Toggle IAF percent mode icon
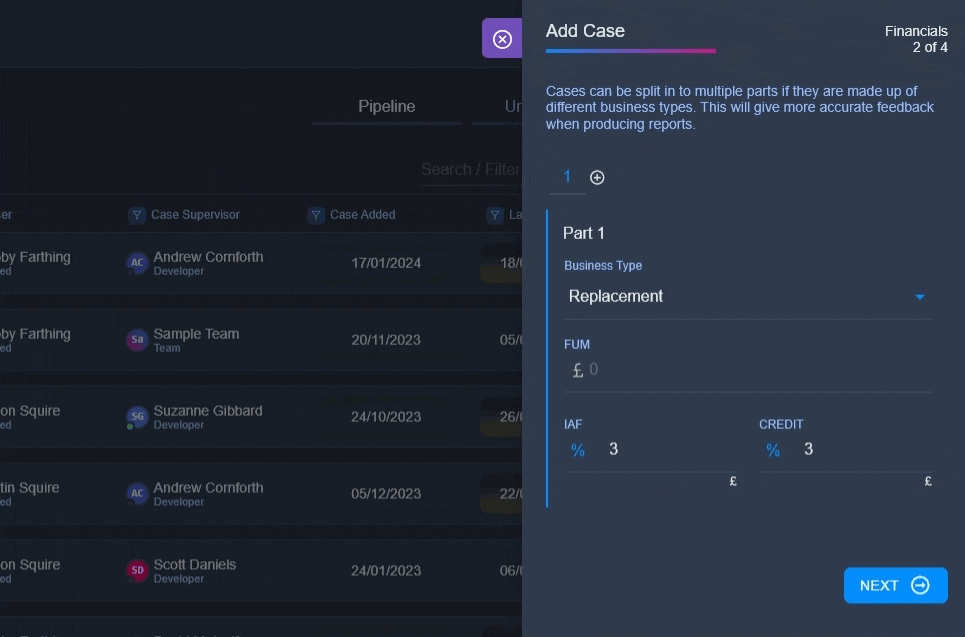This screenshot has height=637, width=965. tap(577, 450)
